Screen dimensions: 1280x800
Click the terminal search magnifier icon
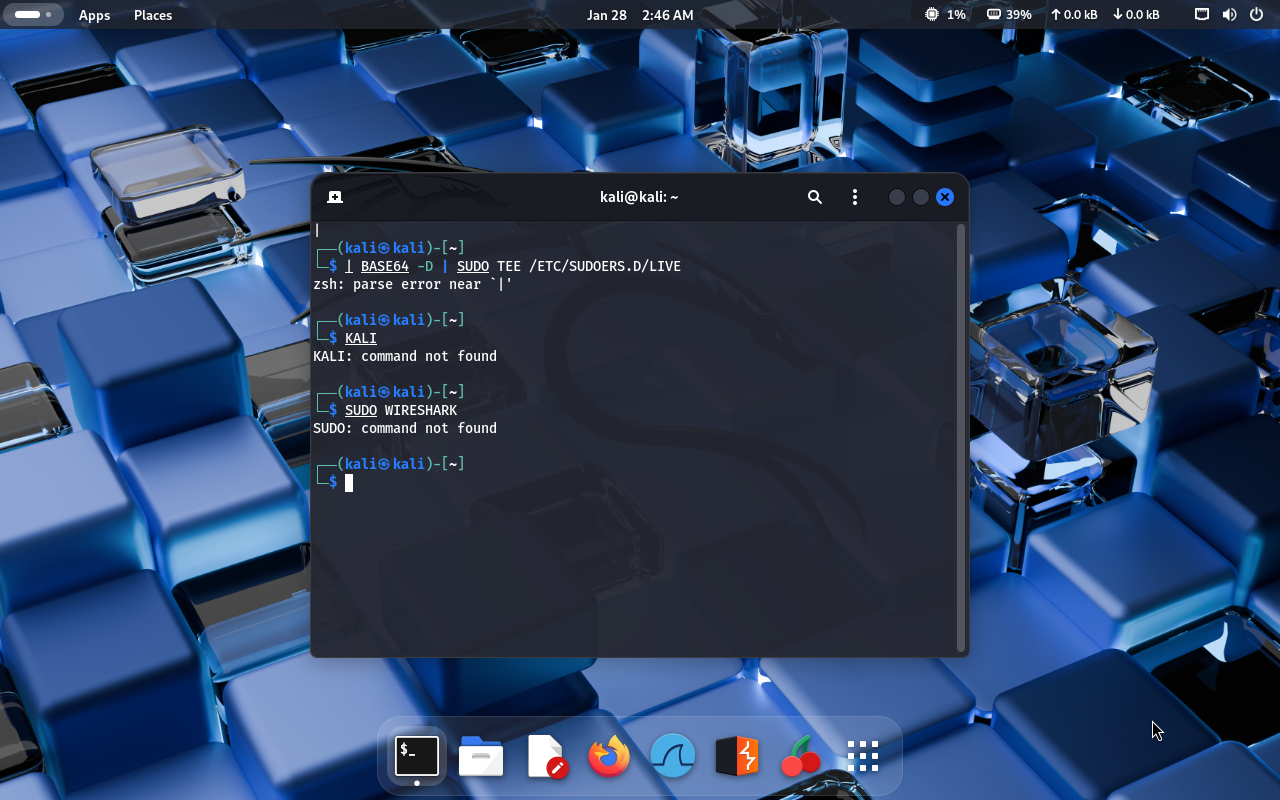(815, 197)
